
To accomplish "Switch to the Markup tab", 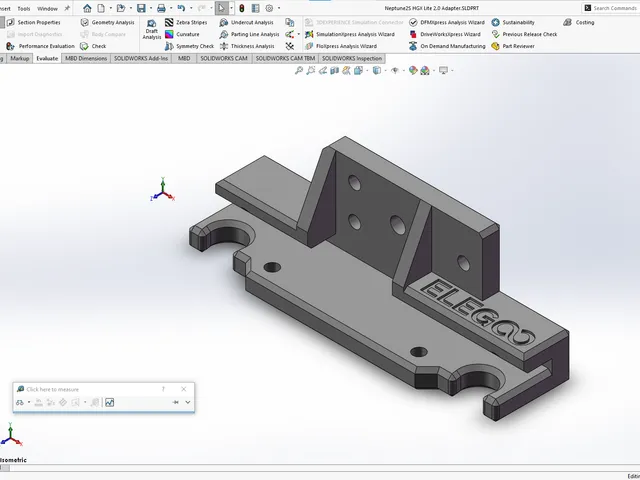I will point(20,58).
